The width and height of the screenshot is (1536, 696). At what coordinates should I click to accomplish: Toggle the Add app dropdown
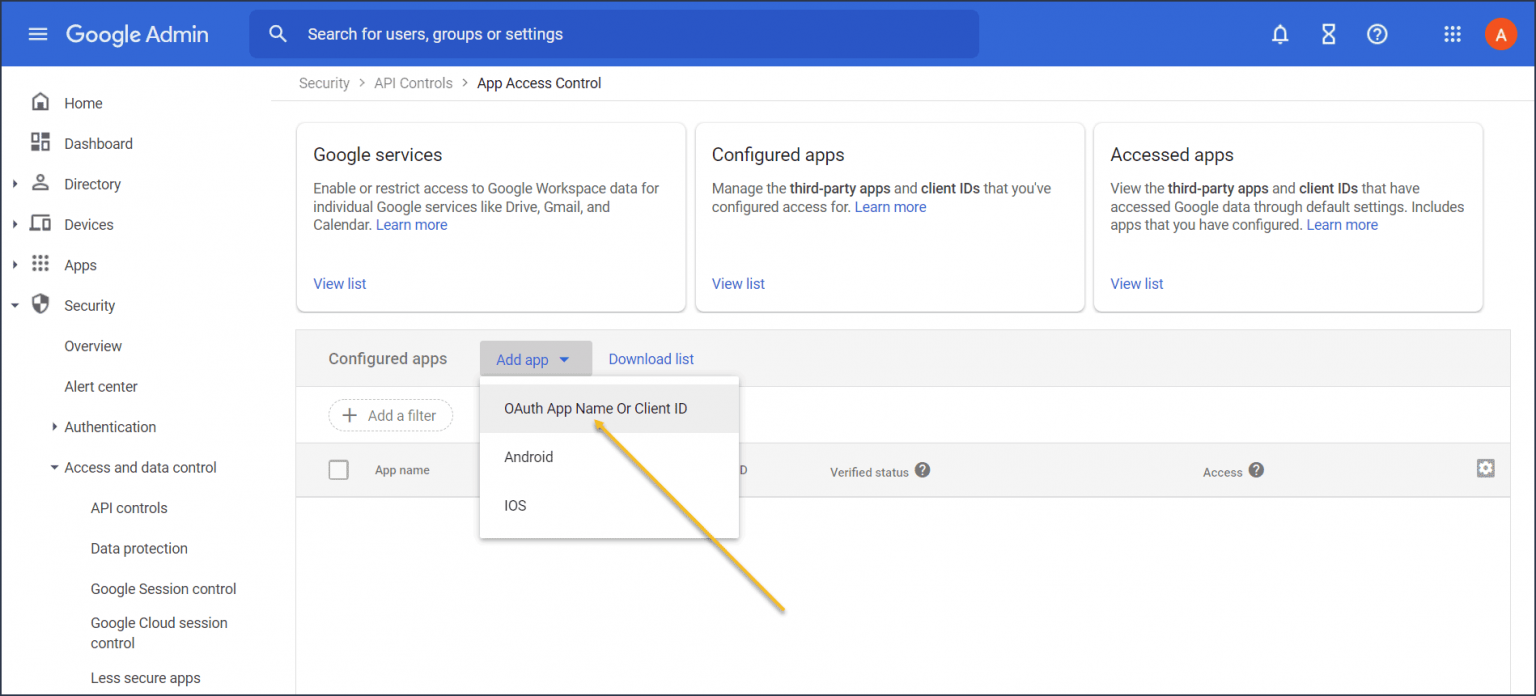point(535,359)
